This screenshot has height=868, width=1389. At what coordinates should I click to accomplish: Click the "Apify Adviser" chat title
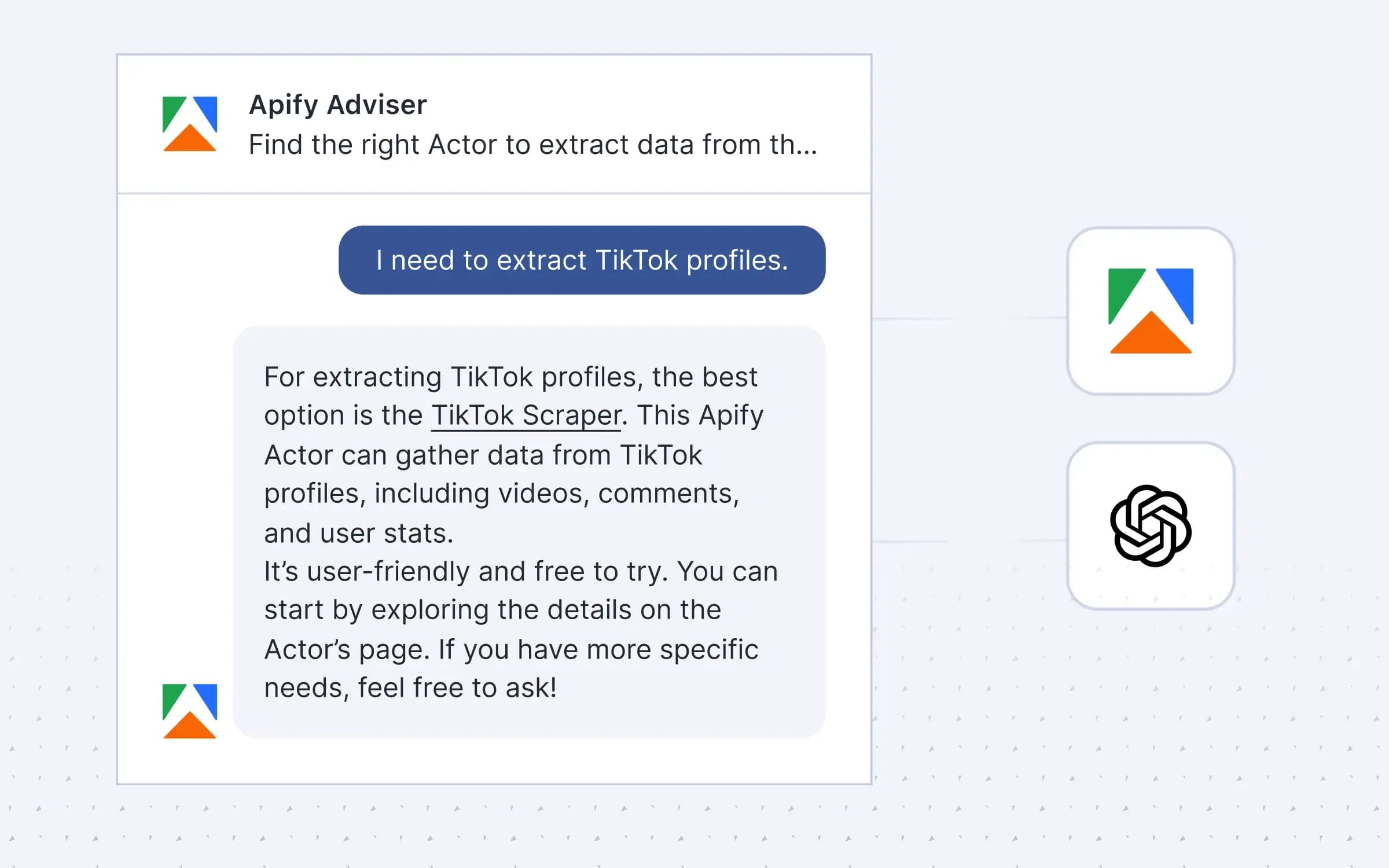tap(338, 105)
